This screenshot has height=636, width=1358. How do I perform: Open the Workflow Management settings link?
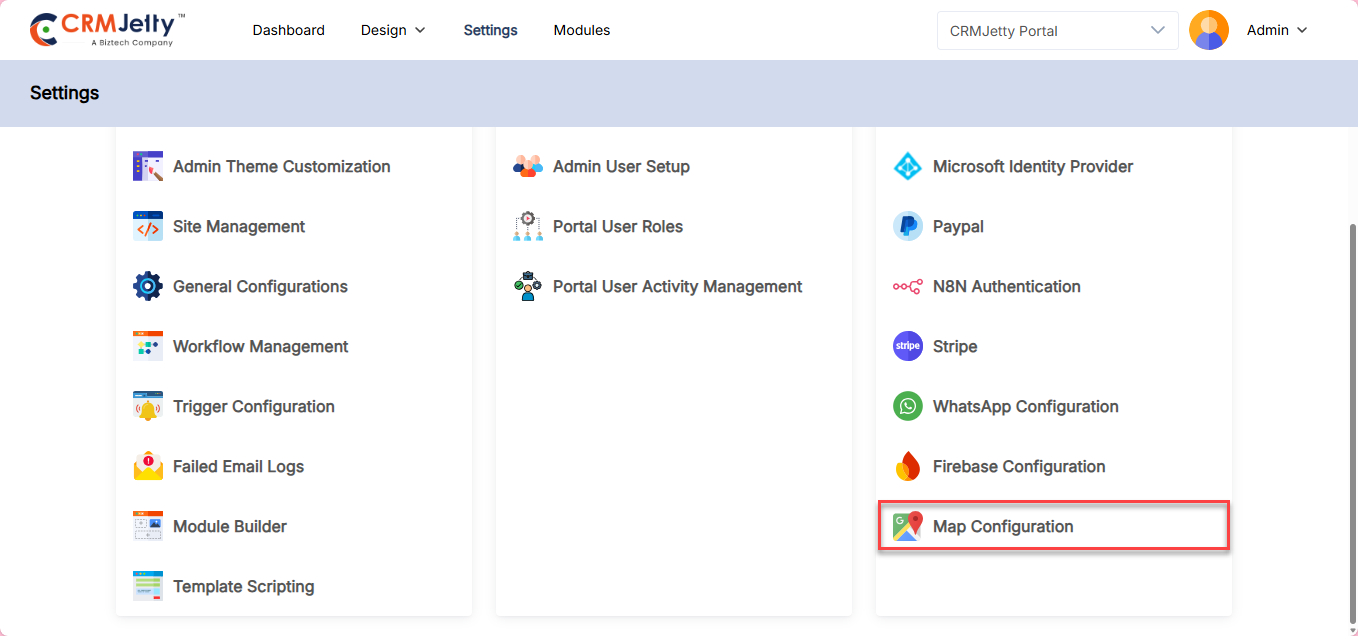pyautogui.click(x=260, y=347)
